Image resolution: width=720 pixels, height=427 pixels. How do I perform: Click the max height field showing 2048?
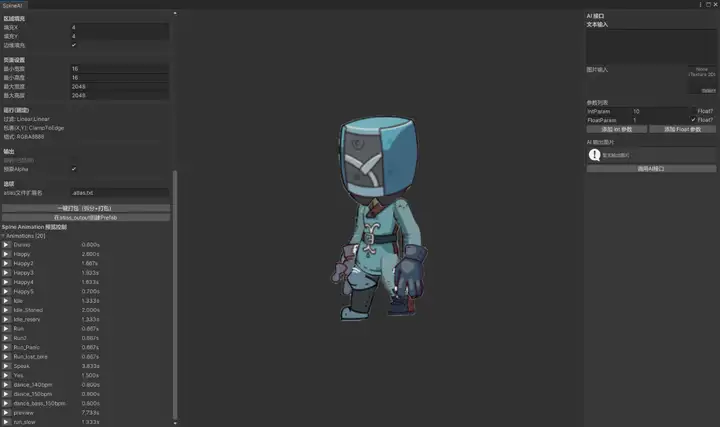click(119, 96)
